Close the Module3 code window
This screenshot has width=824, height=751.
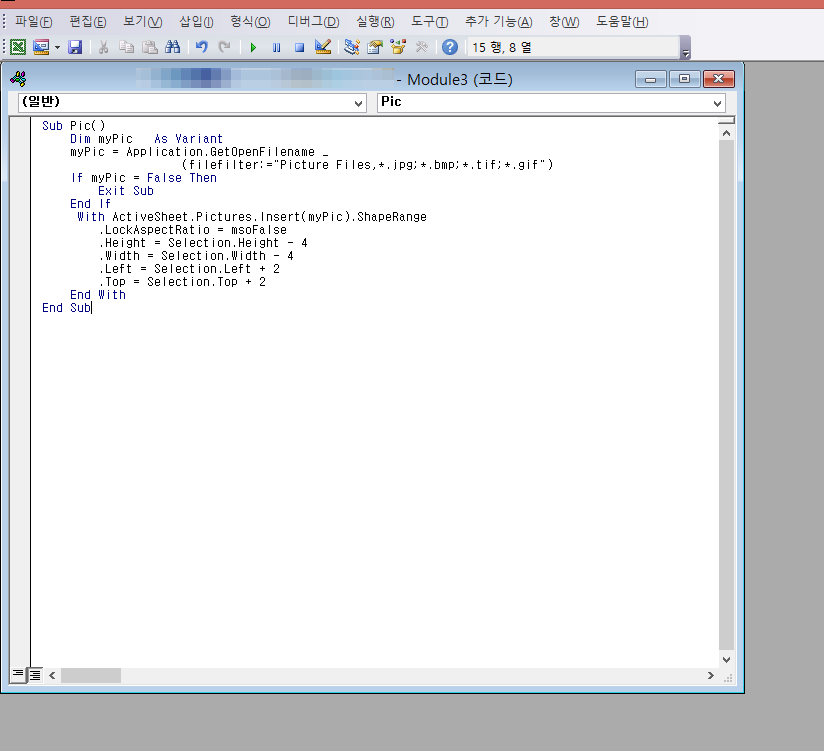(718, 79)
